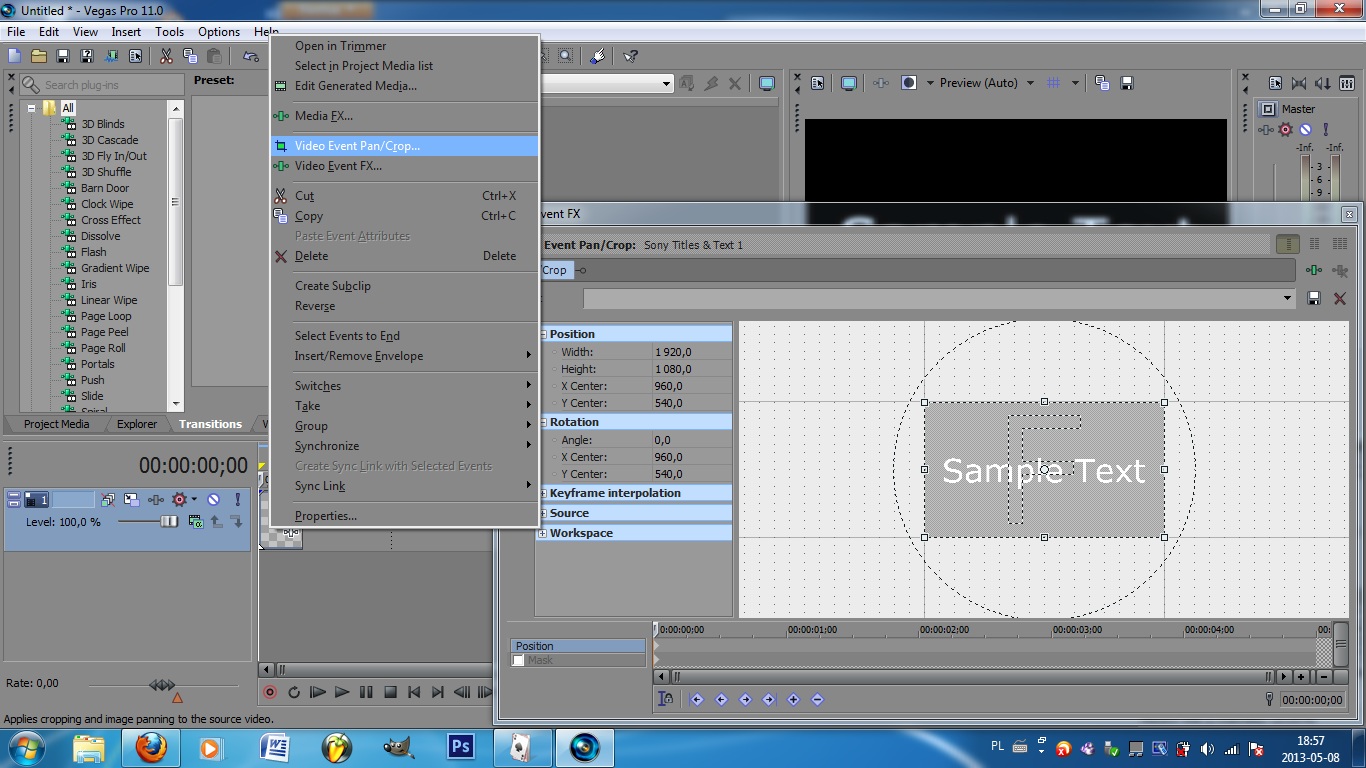1366x768 pixels.
Task: Click Properties in the context menu
Action: coord(405,516)
